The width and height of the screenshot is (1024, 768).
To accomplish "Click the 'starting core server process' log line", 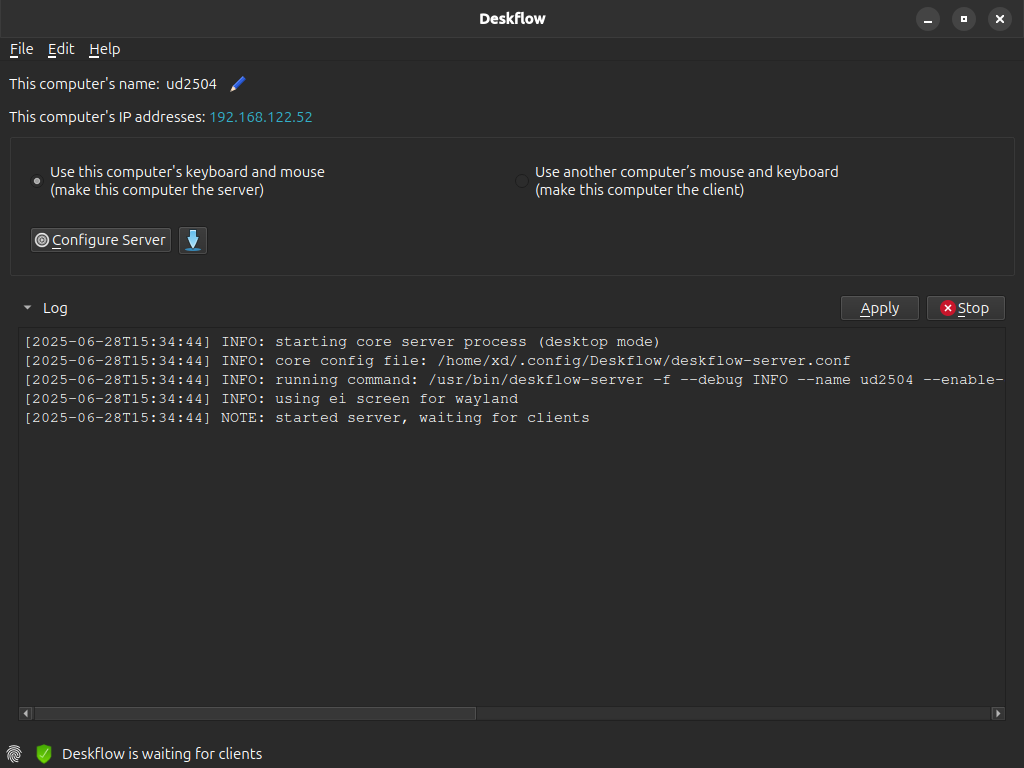I will coord(342,342).
